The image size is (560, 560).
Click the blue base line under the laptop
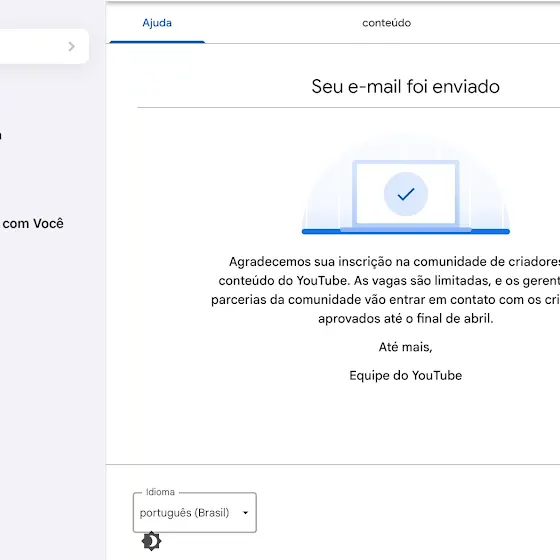click(x=406, y=231)
